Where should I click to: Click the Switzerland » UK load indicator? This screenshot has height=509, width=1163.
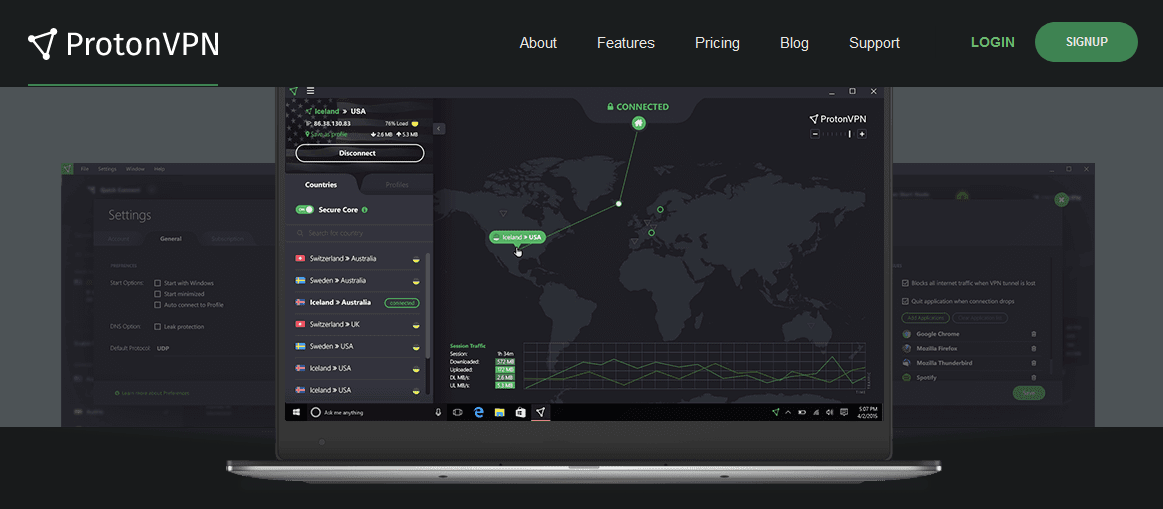tap(417, 325)
